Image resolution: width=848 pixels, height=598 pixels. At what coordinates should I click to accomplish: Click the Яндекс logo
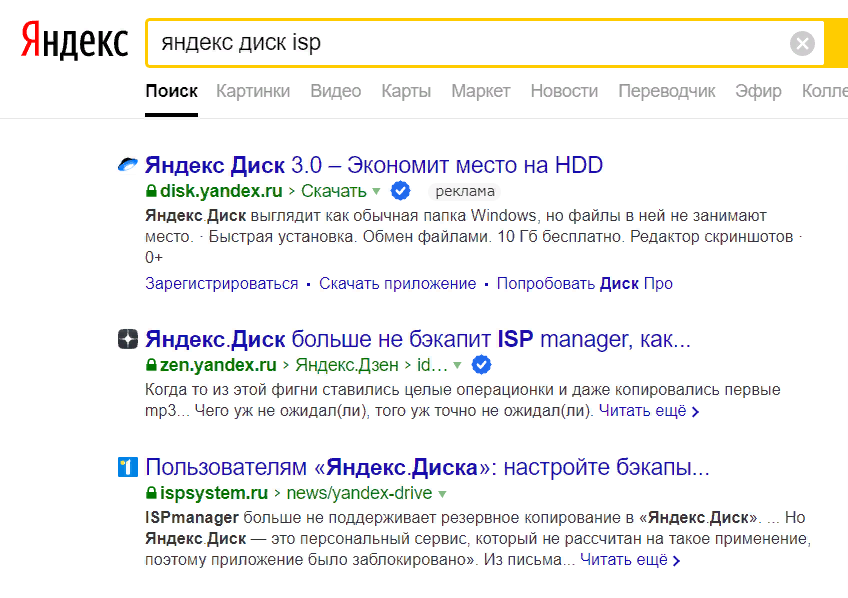tap(75, 41)
